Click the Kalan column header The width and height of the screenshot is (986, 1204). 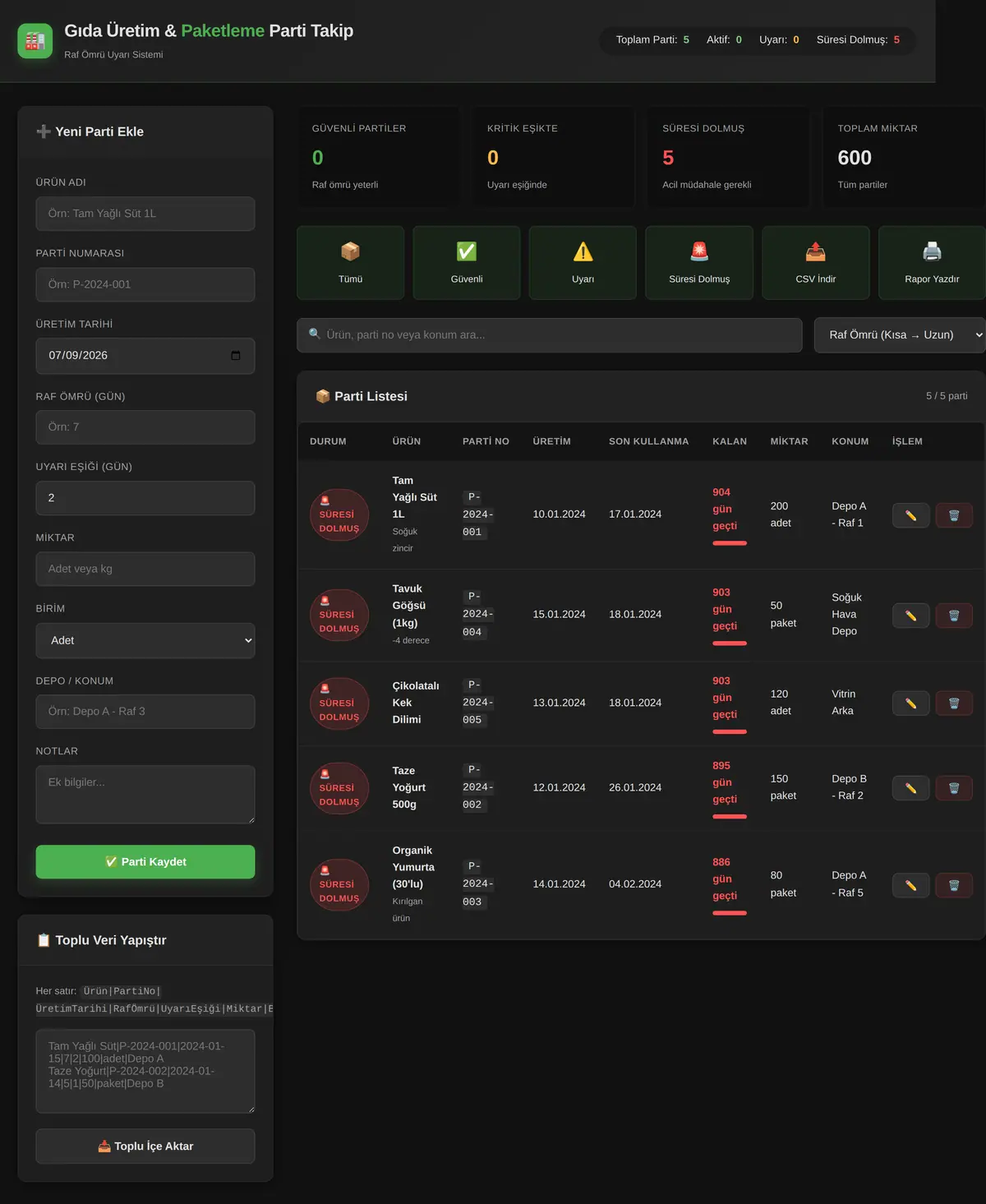click(x=730, y=441)
